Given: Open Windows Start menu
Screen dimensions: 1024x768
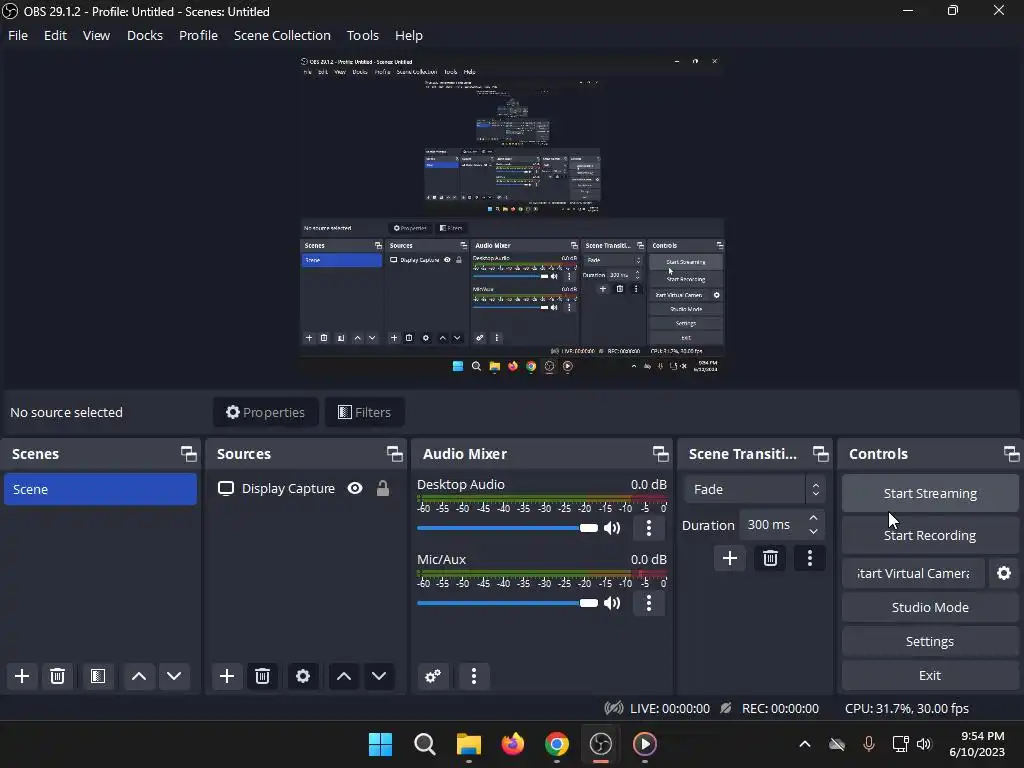Looking at the screenshot, I should [380, 744].
